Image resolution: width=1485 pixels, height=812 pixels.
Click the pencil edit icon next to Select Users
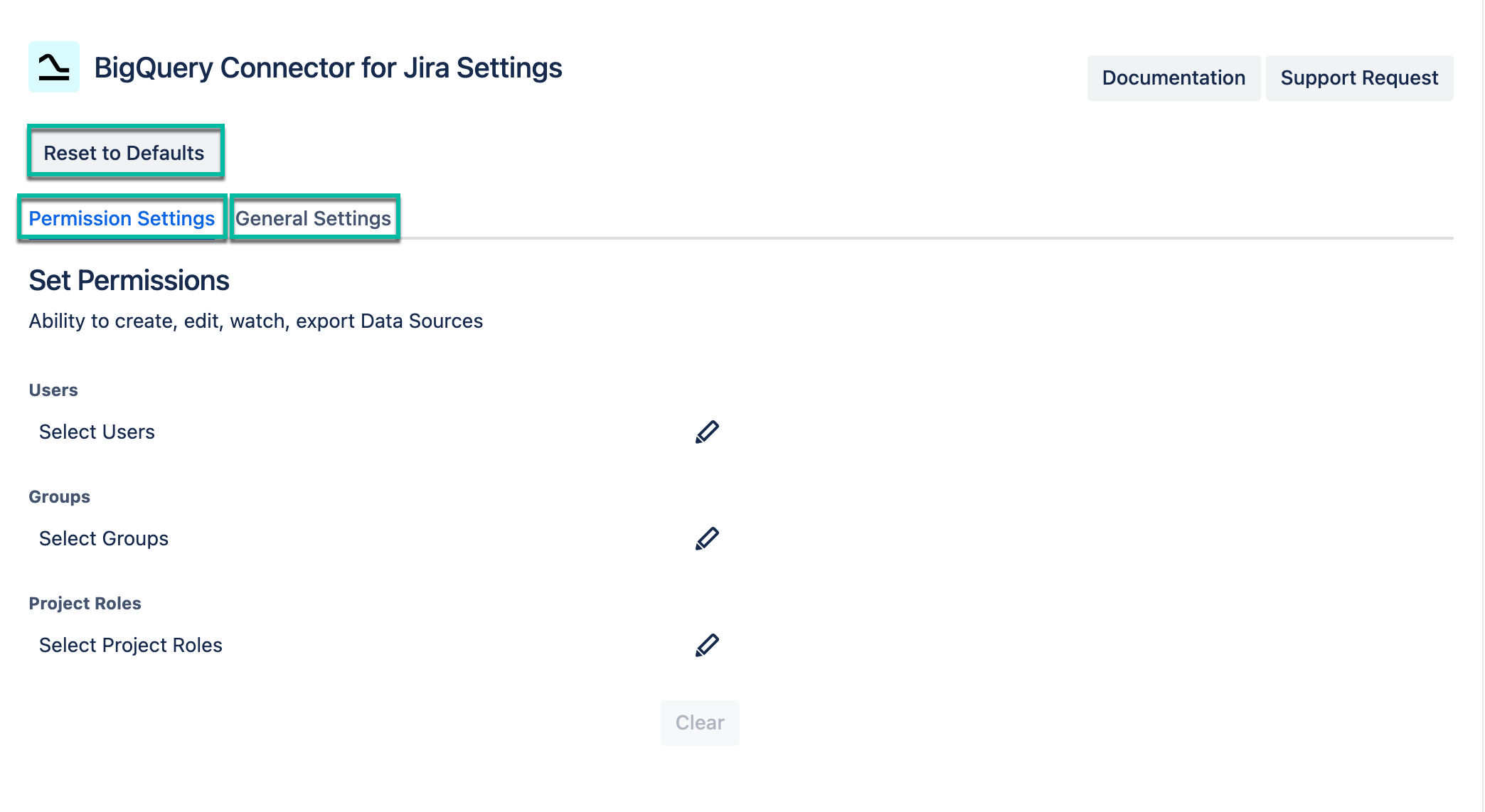pyautogui.click(x=708, y=431)
